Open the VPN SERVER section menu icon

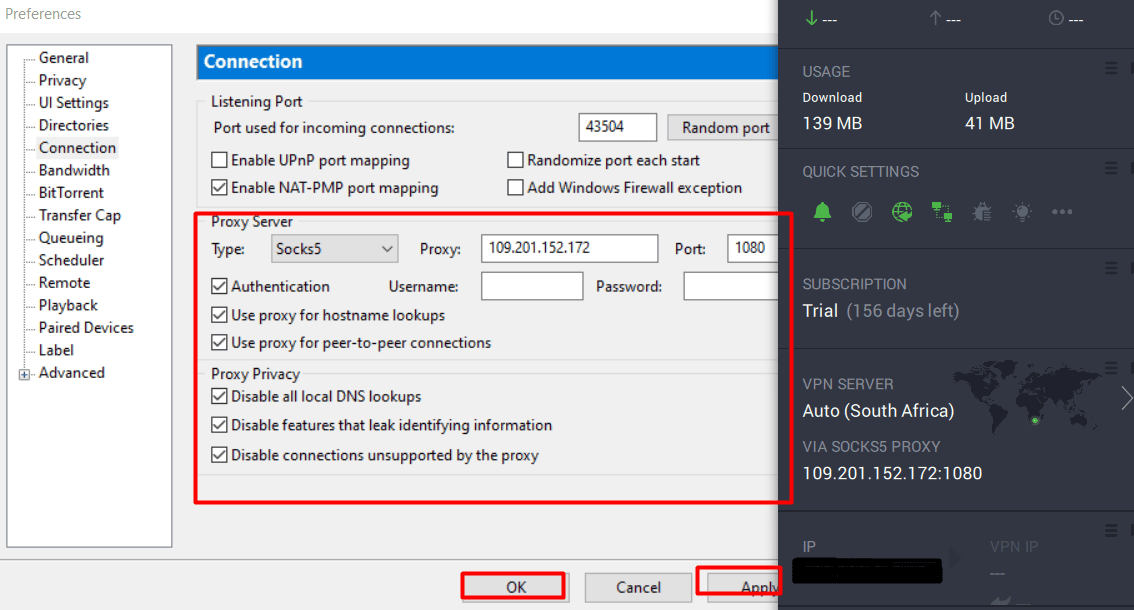(x=1113, y=367)
